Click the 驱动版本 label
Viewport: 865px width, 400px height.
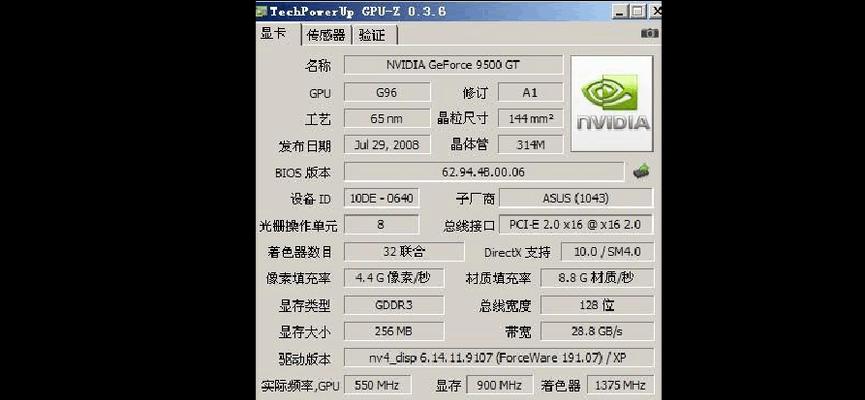[x=305, y=359]
